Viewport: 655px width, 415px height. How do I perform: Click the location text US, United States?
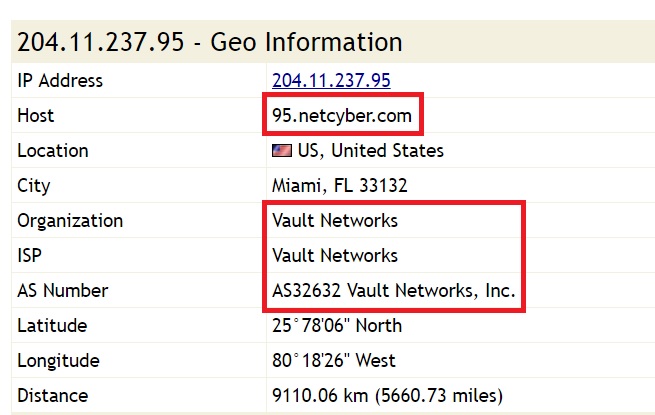tap(371, 151)
